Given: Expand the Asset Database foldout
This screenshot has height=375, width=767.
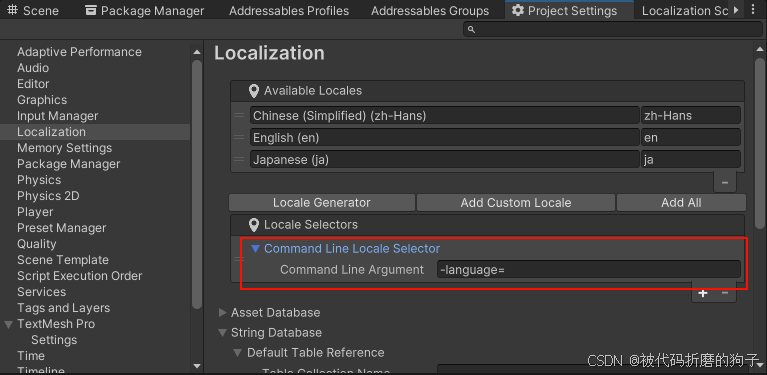Looking at the screenshot, I should 223,313.
